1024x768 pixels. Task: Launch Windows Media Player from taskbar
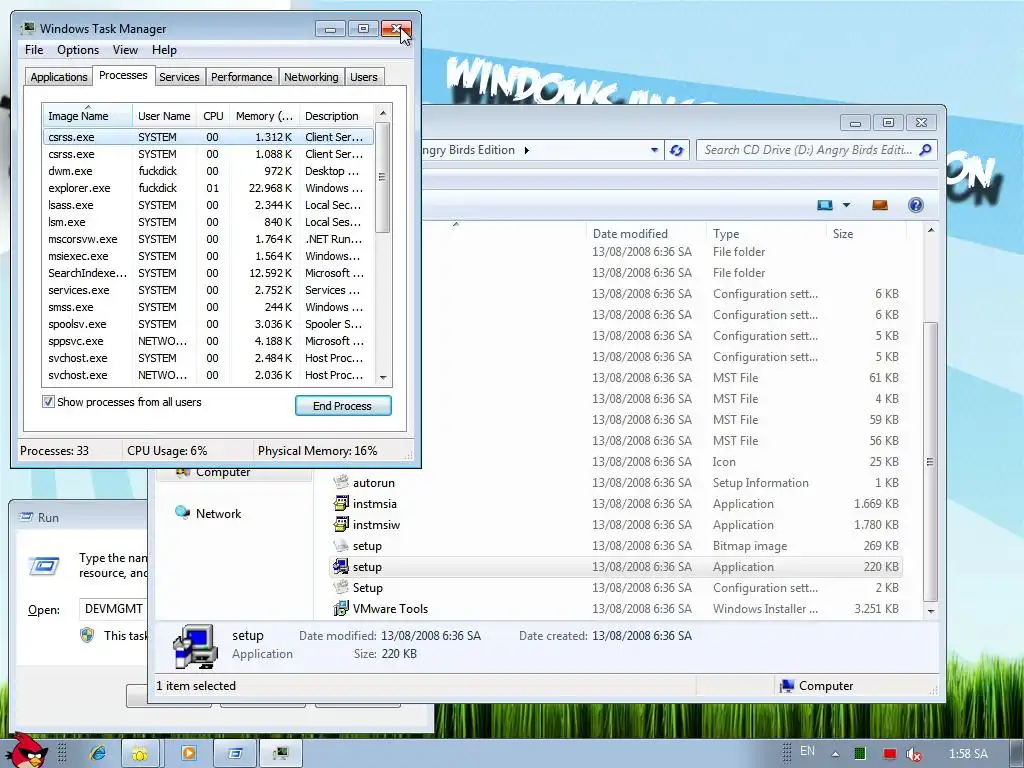coord(189,753)
